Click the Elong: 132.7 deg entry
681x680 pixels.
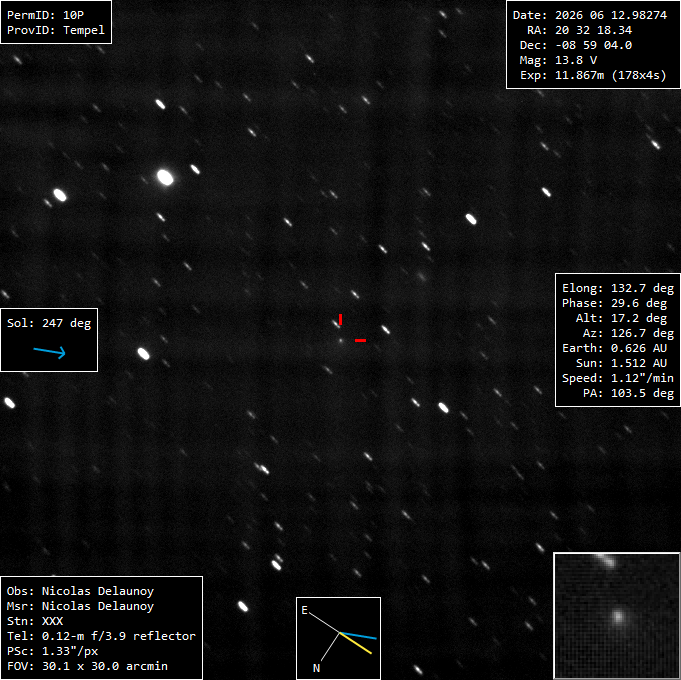pyautogui.click(x=618, y=288)
